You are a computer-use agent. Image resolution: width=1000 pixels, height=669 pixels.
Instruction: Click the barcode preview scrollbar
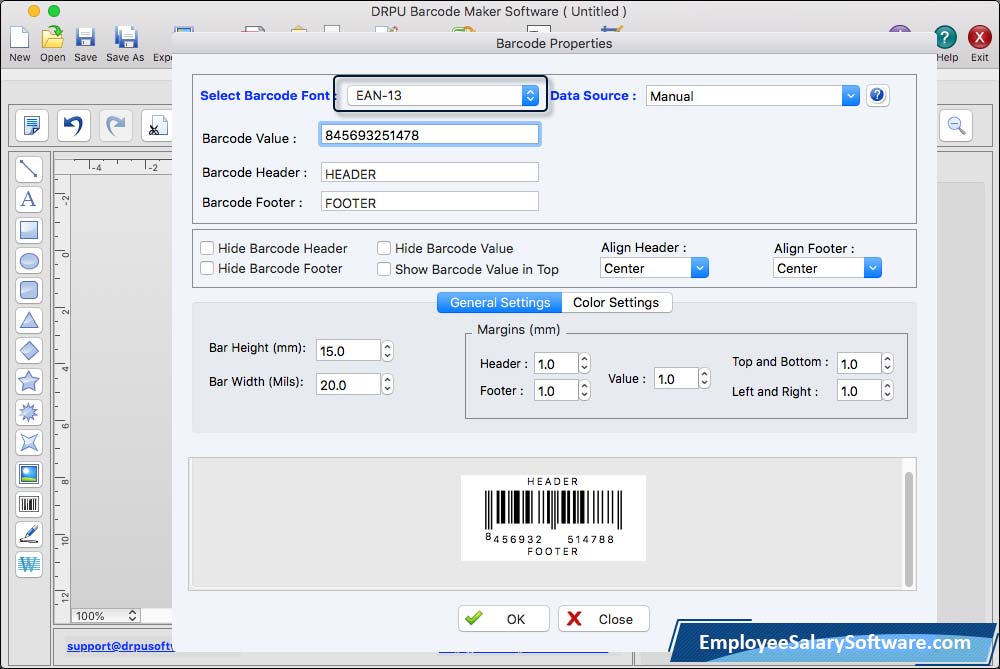pyautogui.click(x=909, y=529)
